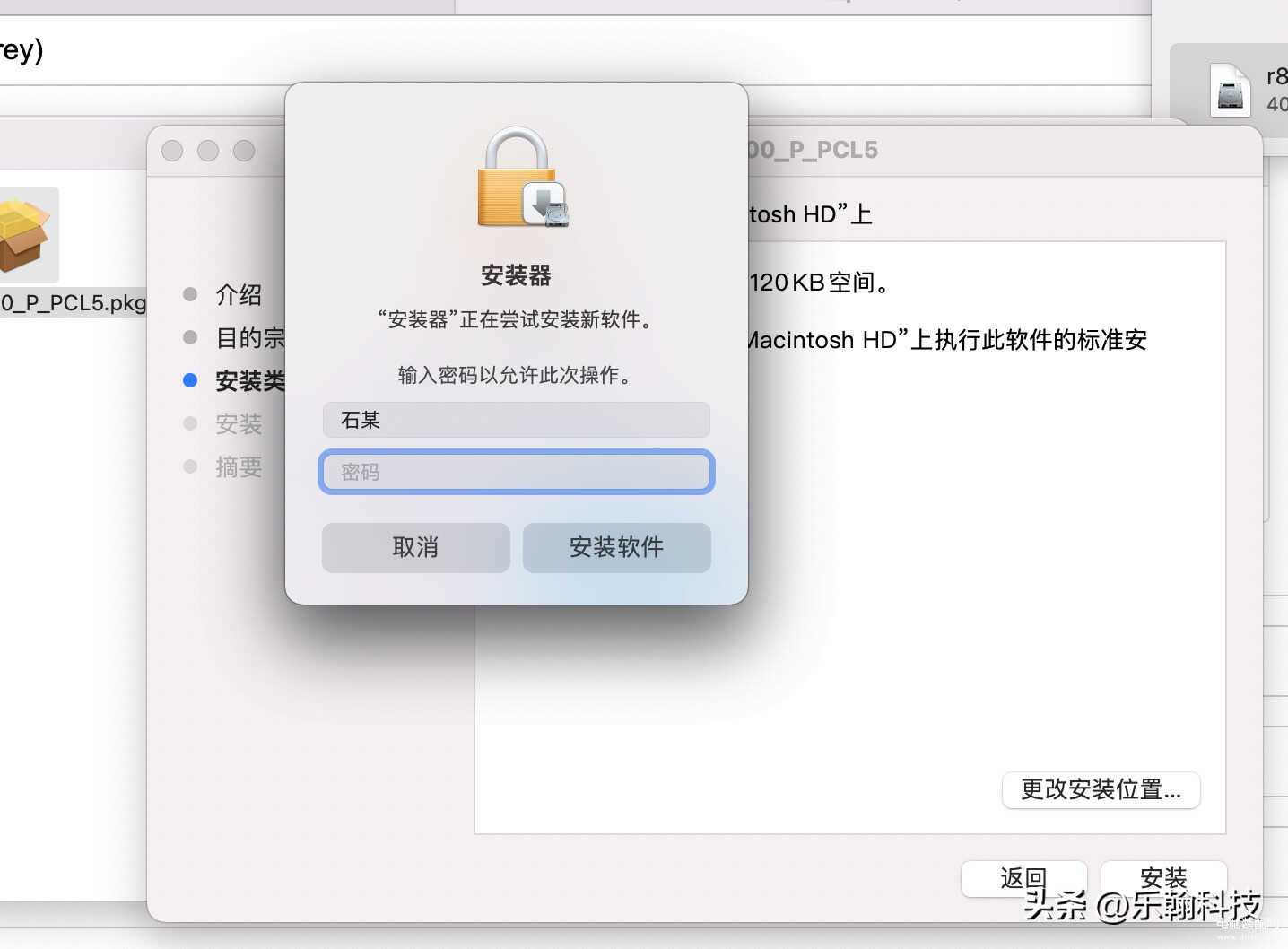Click the 介绍 step bullet
The height and width of the screenshot is (949, 1288).
(x=190, y=294)
